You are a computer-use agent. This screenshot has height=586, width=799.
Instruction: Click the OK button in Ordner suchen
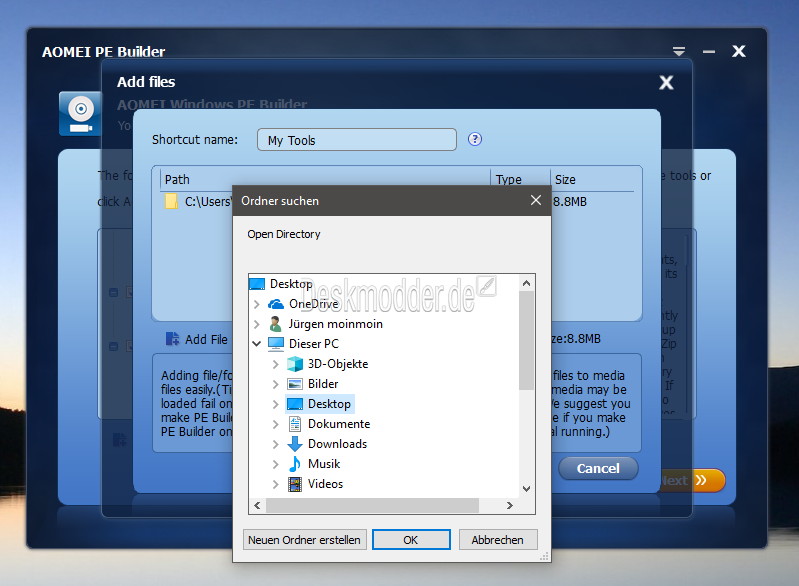[x=411, y=540]
